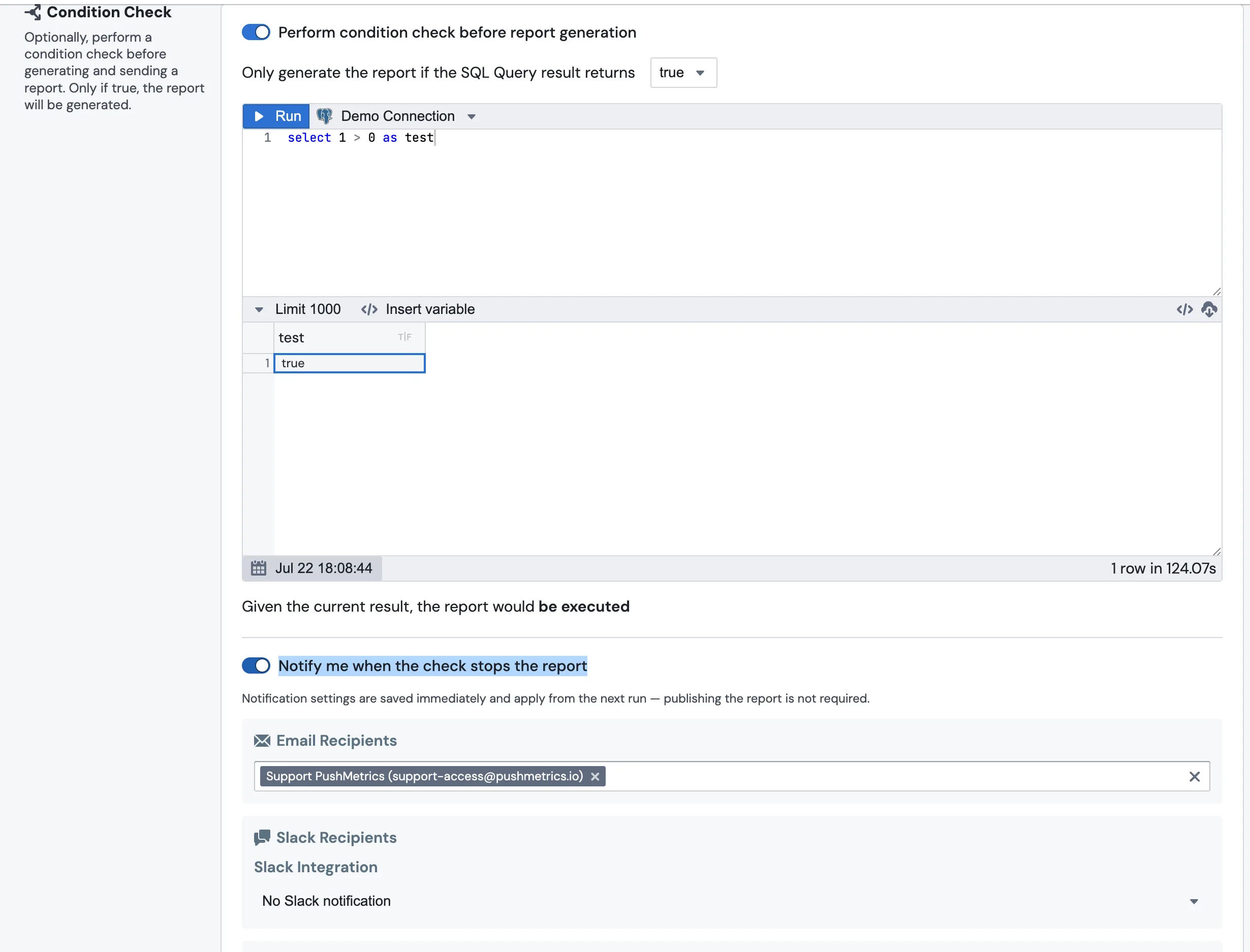The width and height of the screenshot is (1250, 952).
Task: Run the SQL query
Action: [x=276, y=116]
